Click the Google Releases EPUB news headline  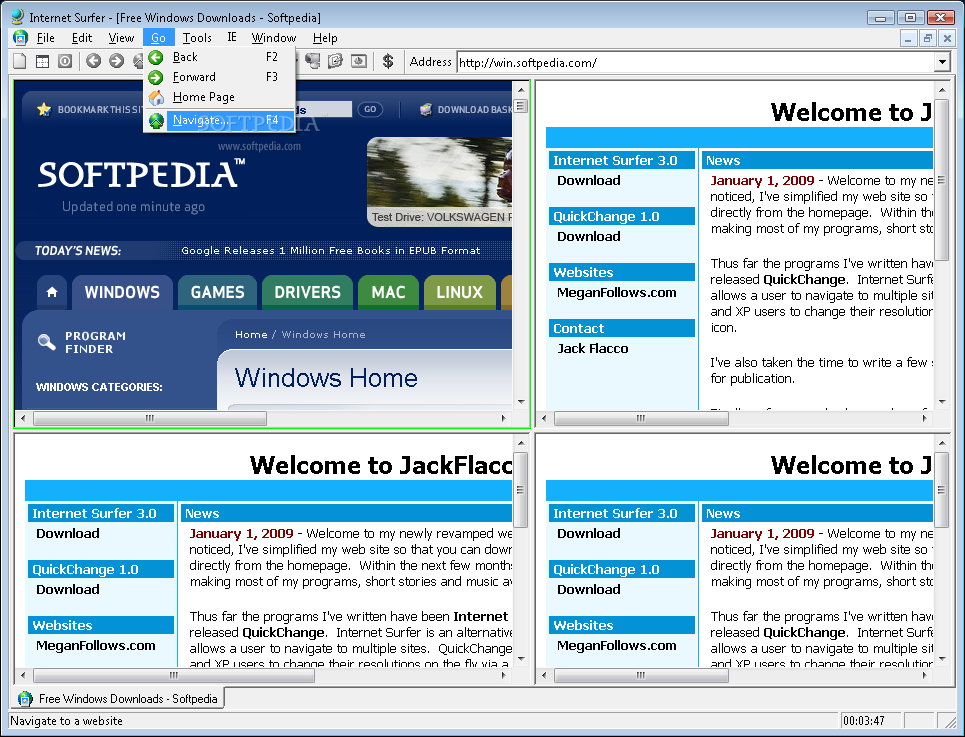(330, 250)
